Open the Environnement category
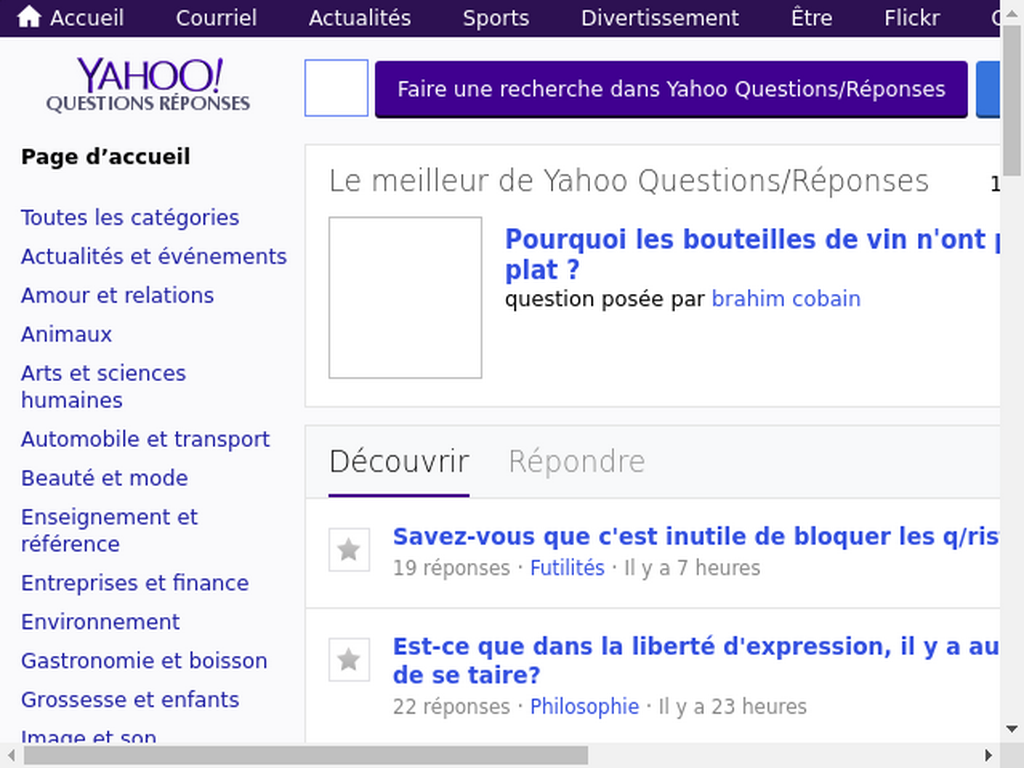This screenshot has height=768, width=1024. click(x=100, y=622)
